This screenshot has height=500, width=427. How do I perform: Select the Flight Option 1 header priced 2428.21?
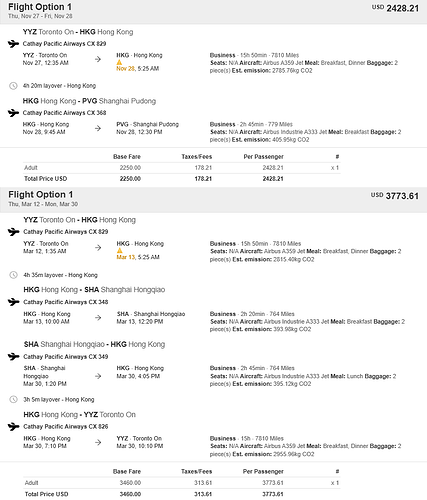coord(213,12)
